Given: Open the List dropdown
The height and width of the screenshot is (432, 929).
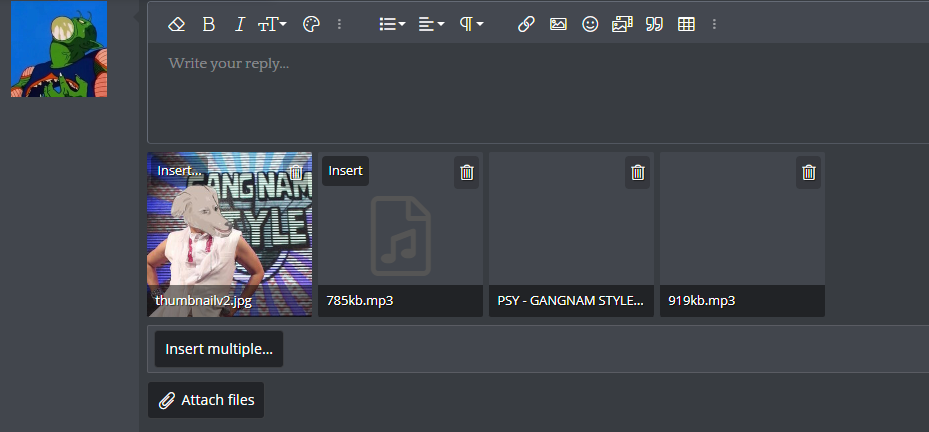Looking at the screenshot, I should tap(392, 24).
